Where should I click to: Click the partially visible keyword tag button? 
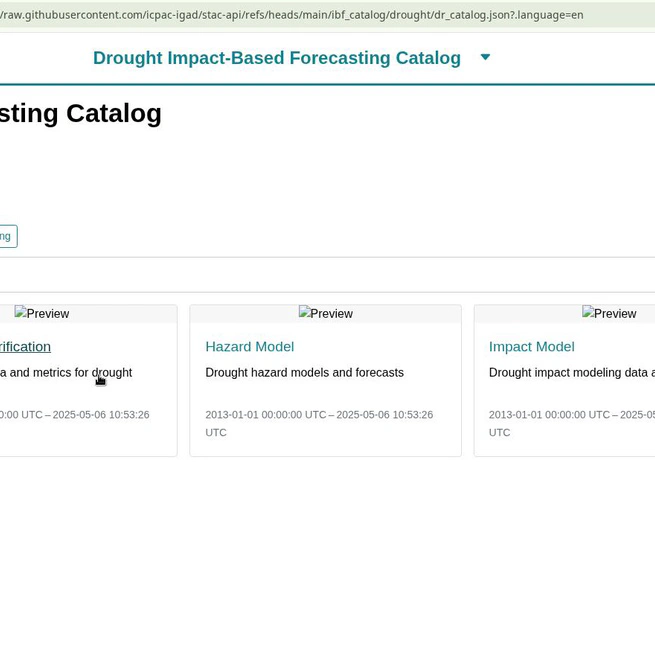[8, 236]
